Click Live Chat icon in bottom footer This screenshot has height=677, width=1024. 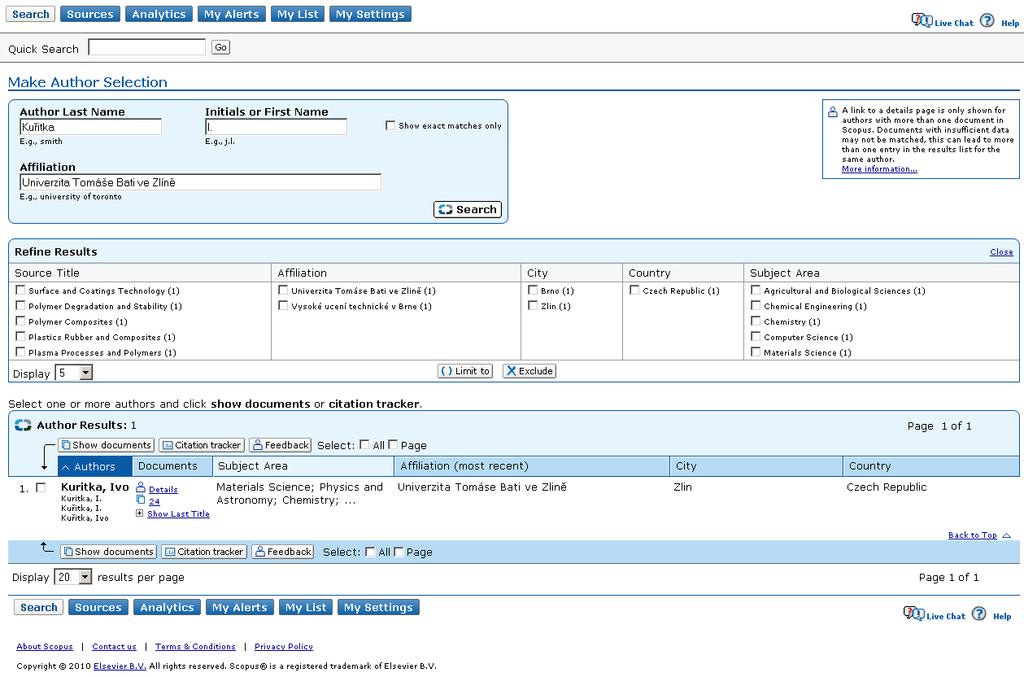[x=914, y=614]
